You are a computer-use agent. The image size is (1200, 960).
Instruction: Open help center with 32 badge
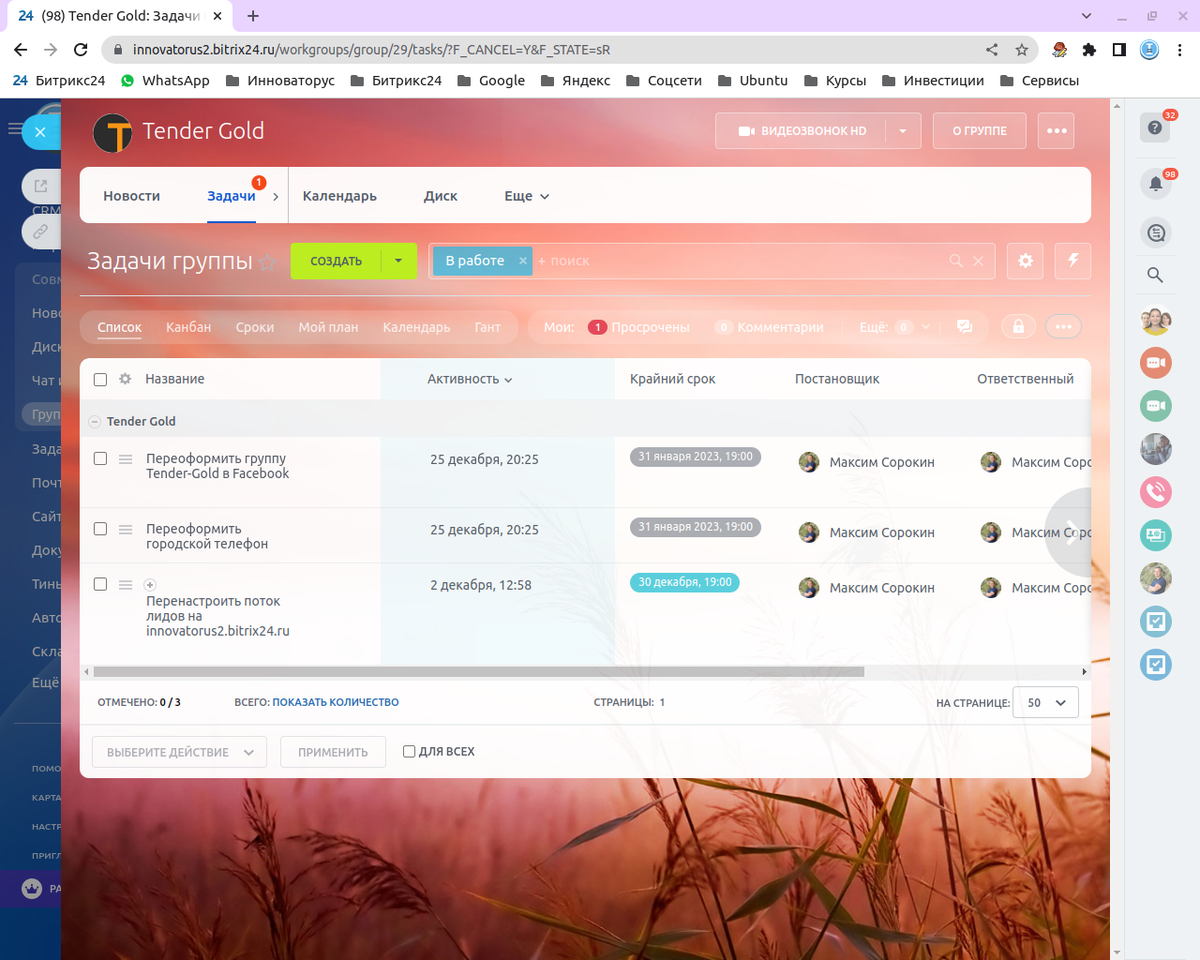1155,127
